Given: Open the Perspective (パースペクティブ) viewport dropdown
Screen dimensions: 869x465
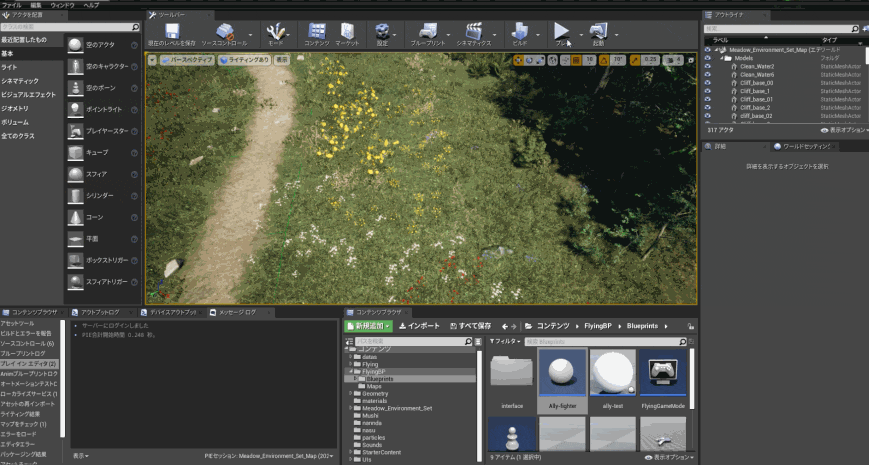Looking at the screenshot, I should pos(187,60).
